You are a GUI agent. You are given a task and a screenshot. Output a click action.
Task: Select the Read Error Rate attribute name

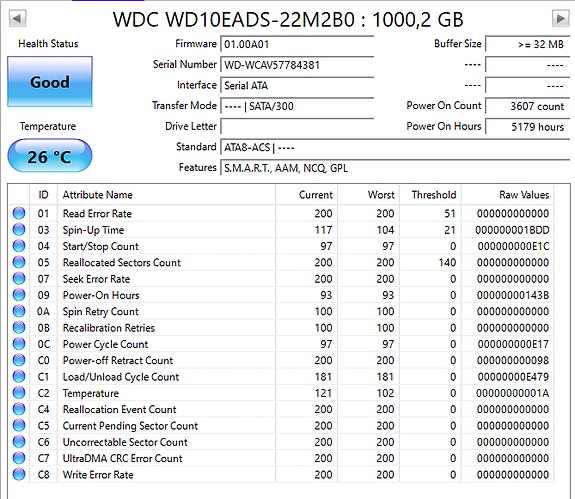coord(97,213)
